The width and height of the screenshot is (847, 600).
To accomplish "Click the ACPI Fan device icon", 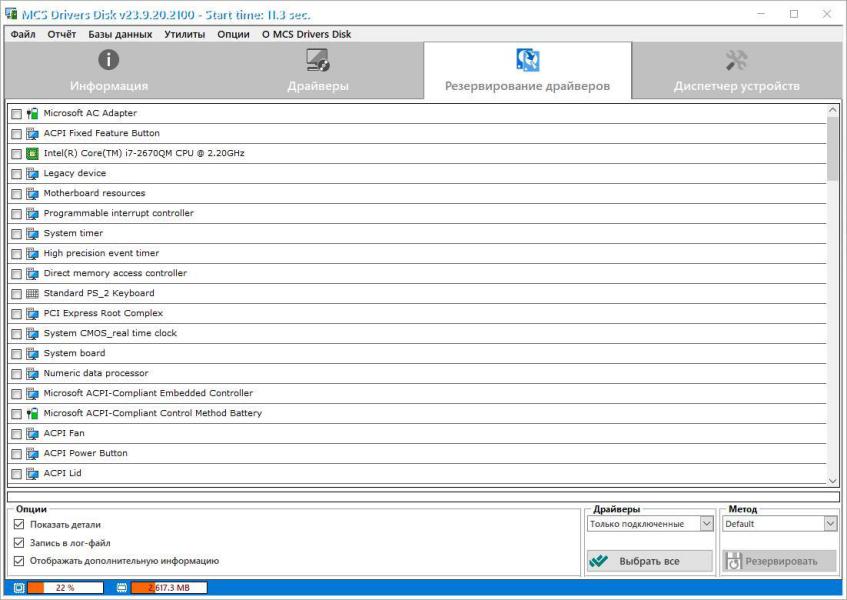I will pyautogui.click(x=32, y=433).
